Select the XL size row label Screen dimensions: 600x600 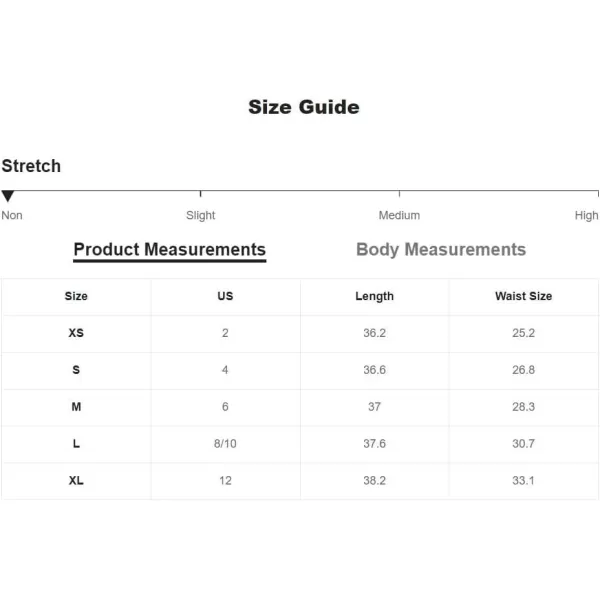[76, 480]
